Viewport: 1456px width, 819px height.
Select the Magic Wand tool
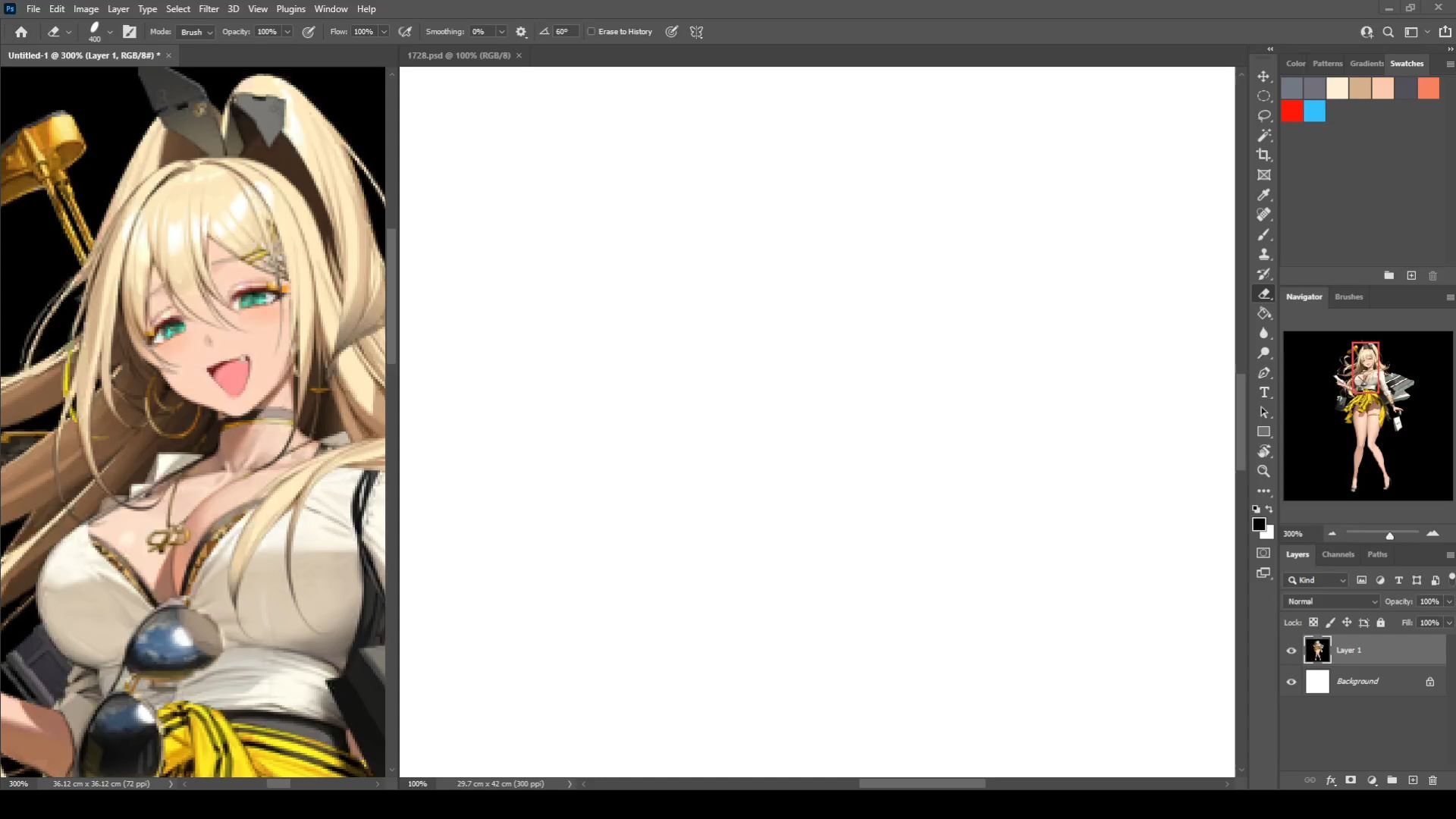coord(1263,136)
